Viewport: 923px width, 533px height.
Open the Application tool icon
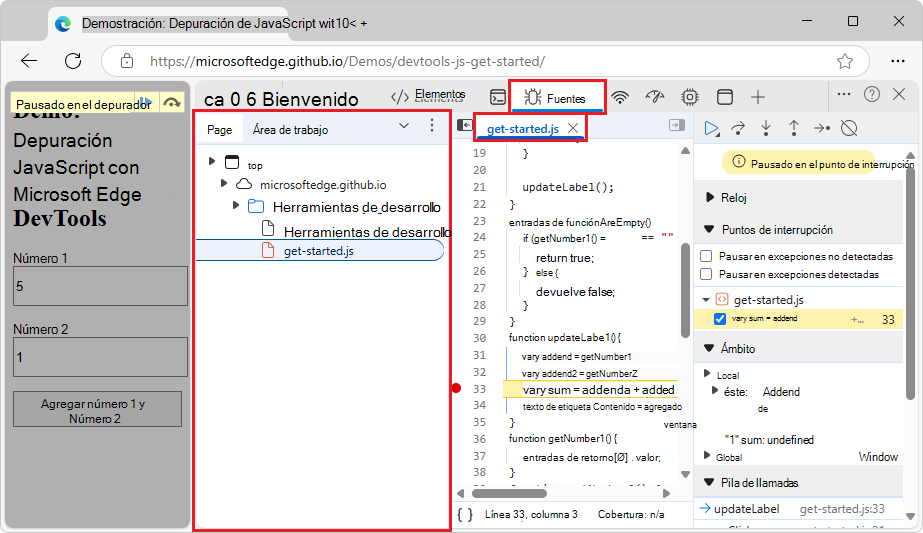(725, 97)
